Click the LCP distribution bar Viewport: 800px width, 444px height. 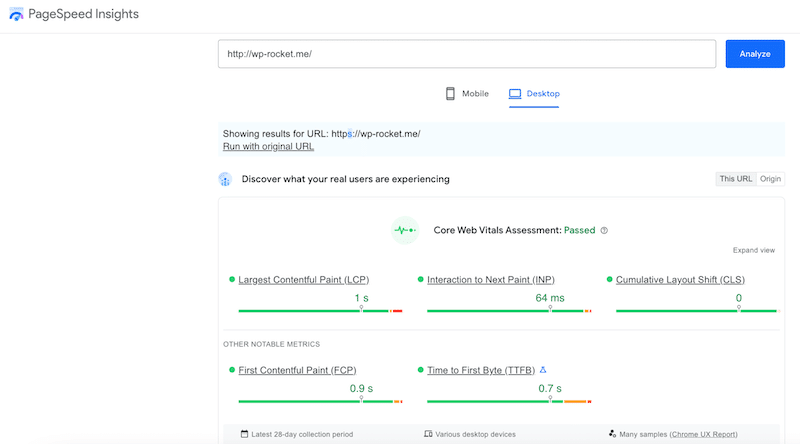[320, 311]
